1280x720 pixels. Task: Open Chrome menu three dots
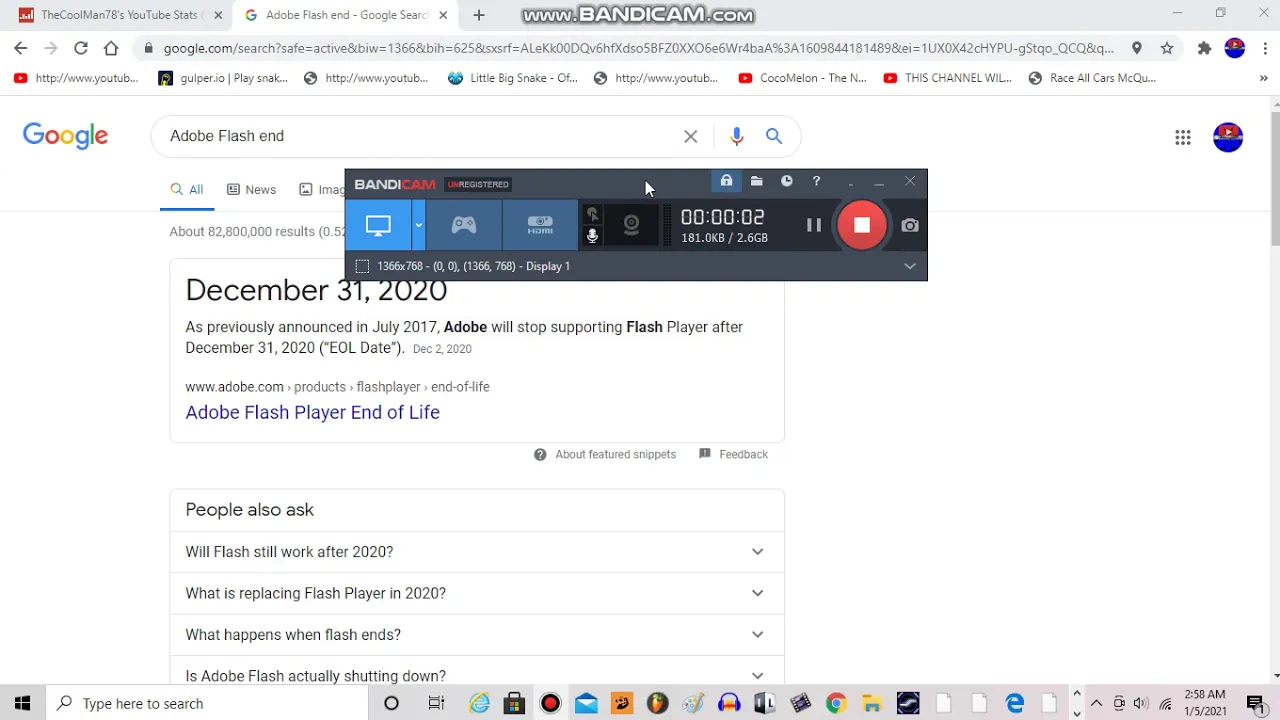tap(1265, 48)
